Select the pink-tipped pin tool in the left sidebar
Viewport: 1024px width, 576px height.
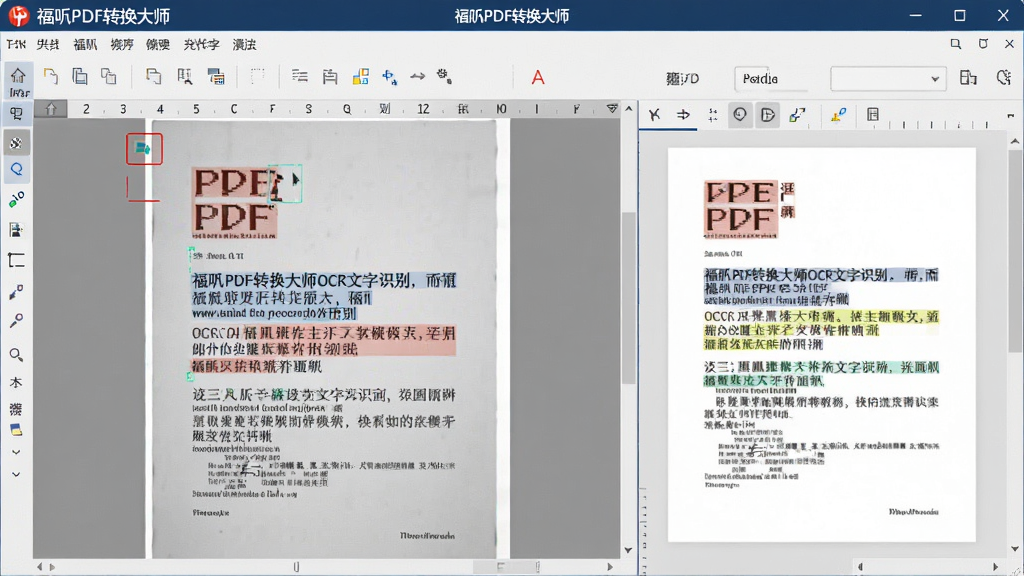point(16,320)
